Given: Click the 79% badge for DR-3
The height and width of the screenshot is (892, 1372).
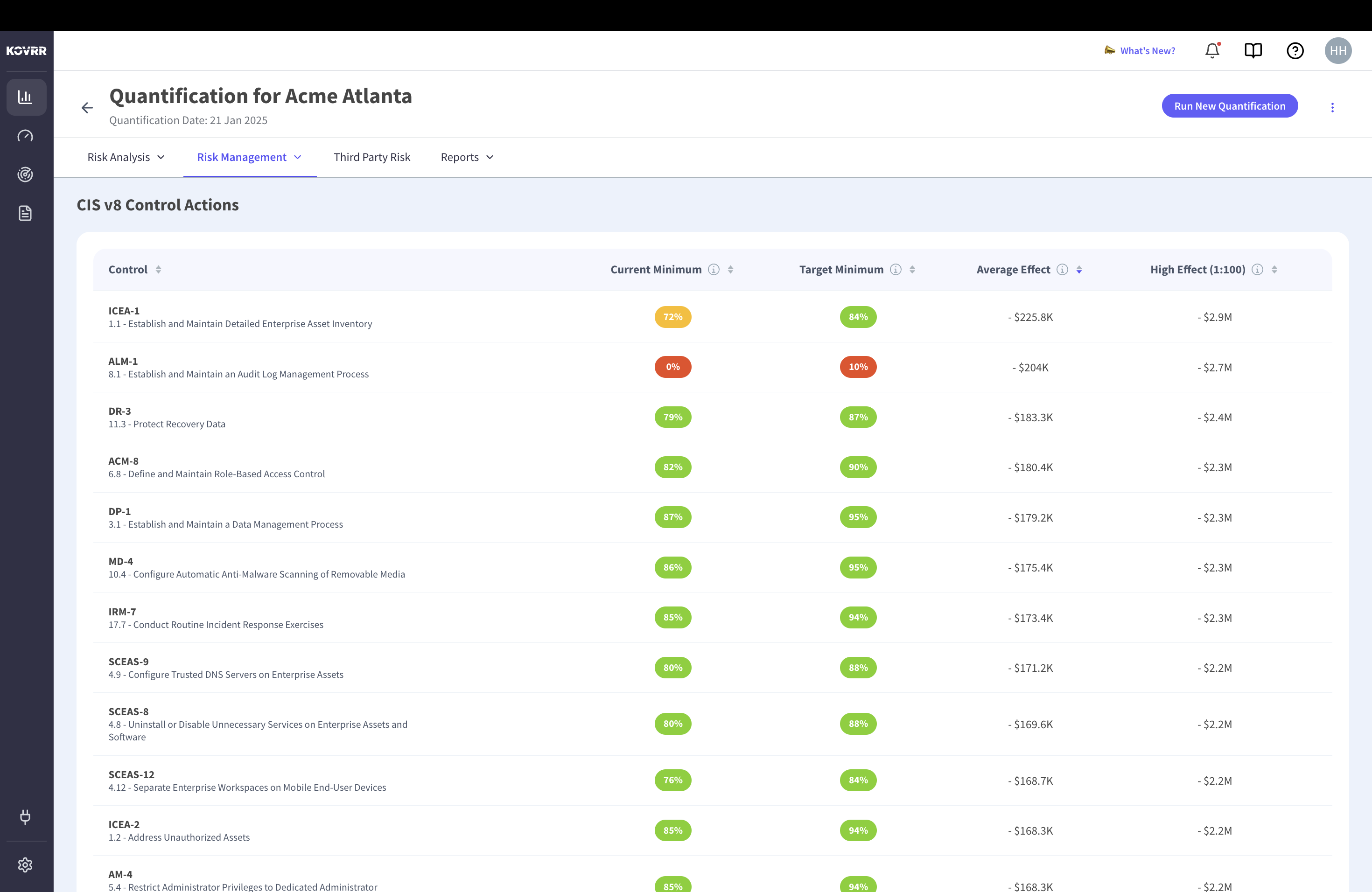Looking at the screenshot, I should 673,417.
